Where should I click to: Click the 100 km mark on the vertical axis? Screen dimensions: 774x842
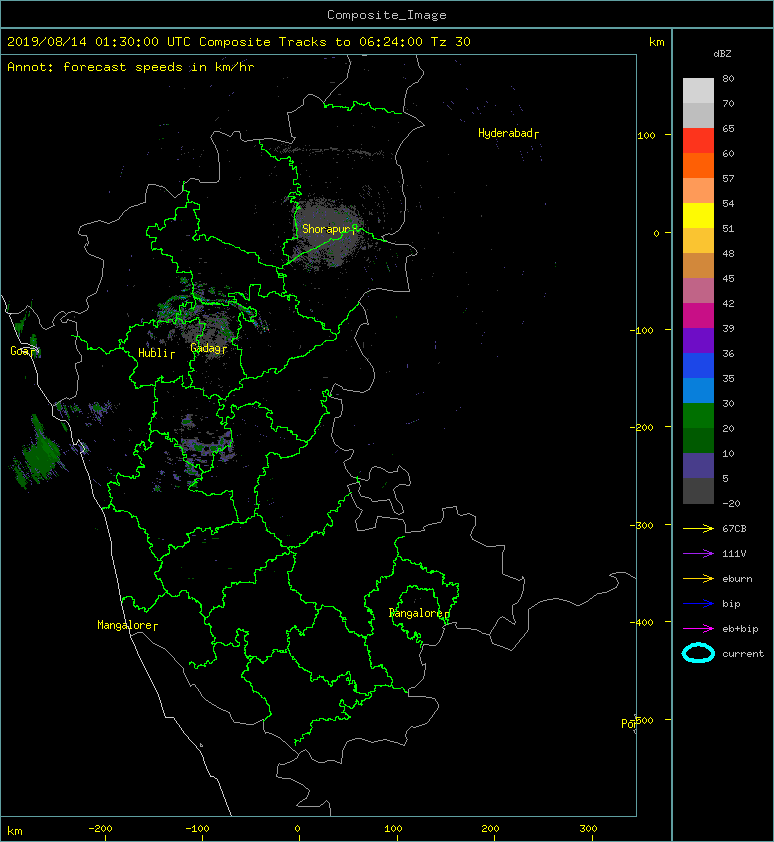pos(647,136)
